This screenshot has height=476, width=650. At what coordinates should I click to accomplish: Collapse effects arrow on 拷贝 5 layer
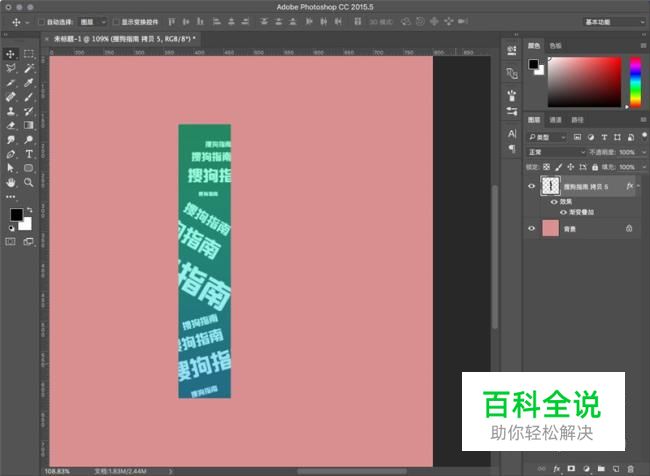point(638,186)
